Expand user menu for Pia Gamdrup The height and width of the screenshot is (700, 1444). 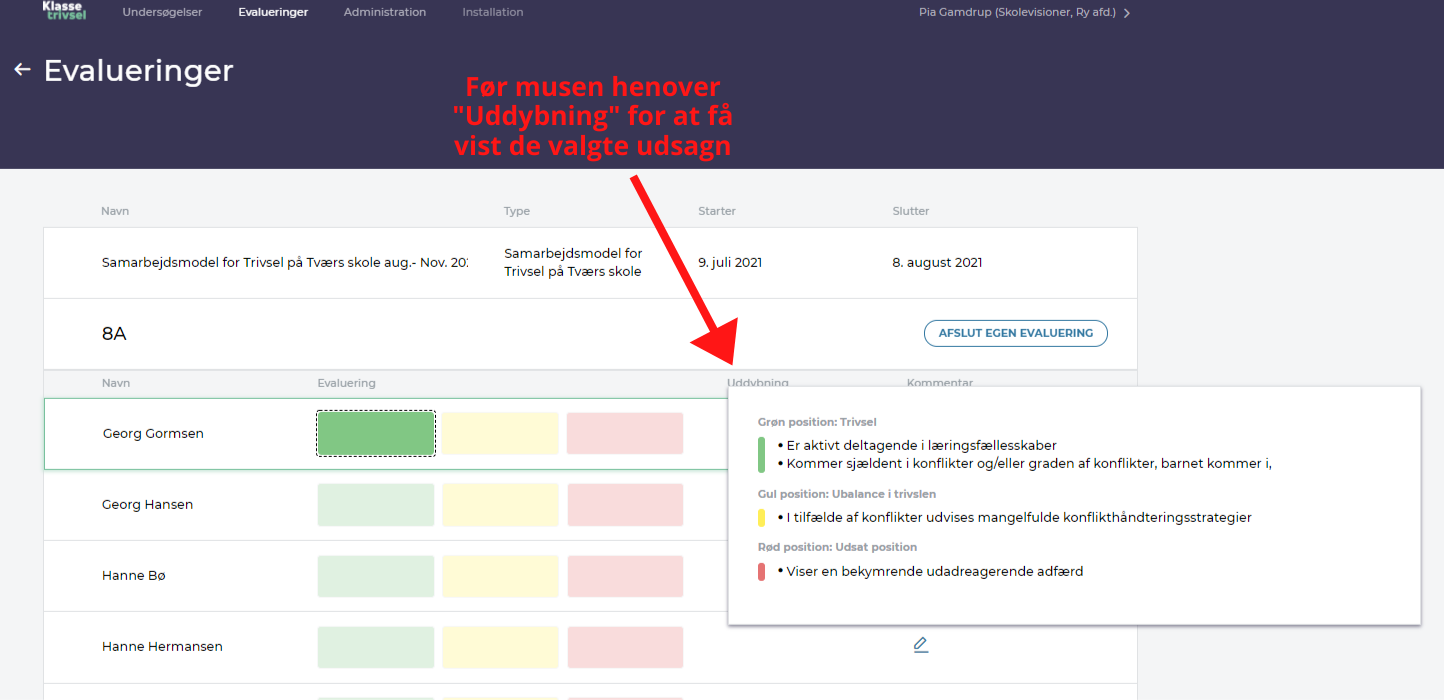click(x=1024, y=13)
